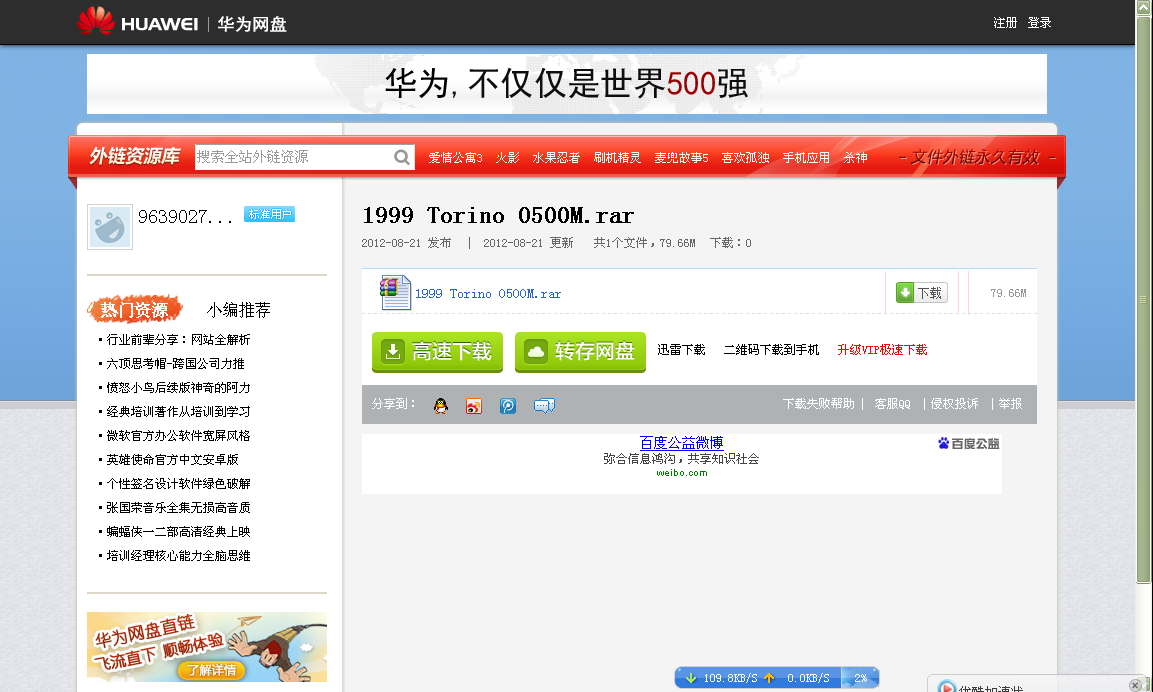Open 刷机精灵 from the red bar
The height and width of the screenshot is (692, 1153).
coord(617,158)
